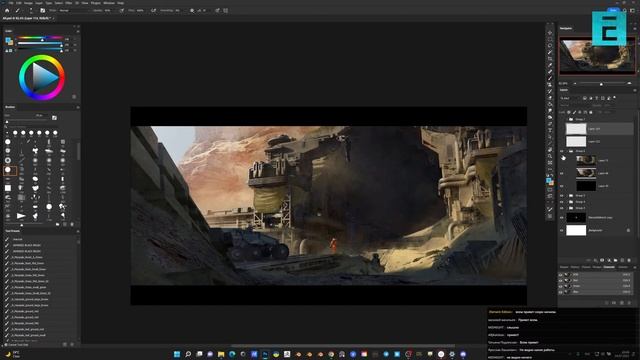Viewport: 640px width, 360px height.
Task: Pick a color in the color wheel triangle
Action: [44, 77]
